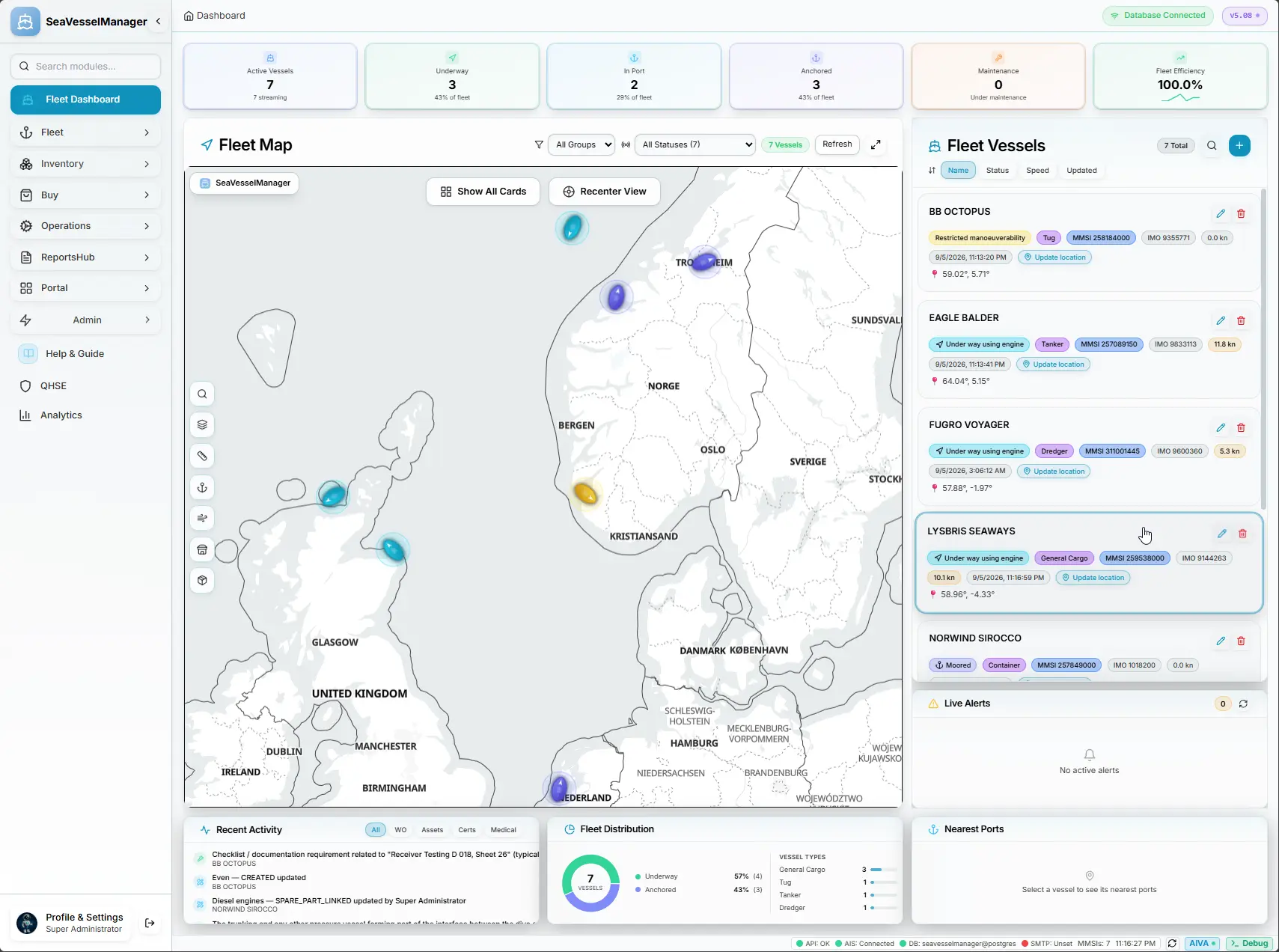
Task: Edit the LYSBRIS SEAWAYS vessel
Action: coord(1222,534)
